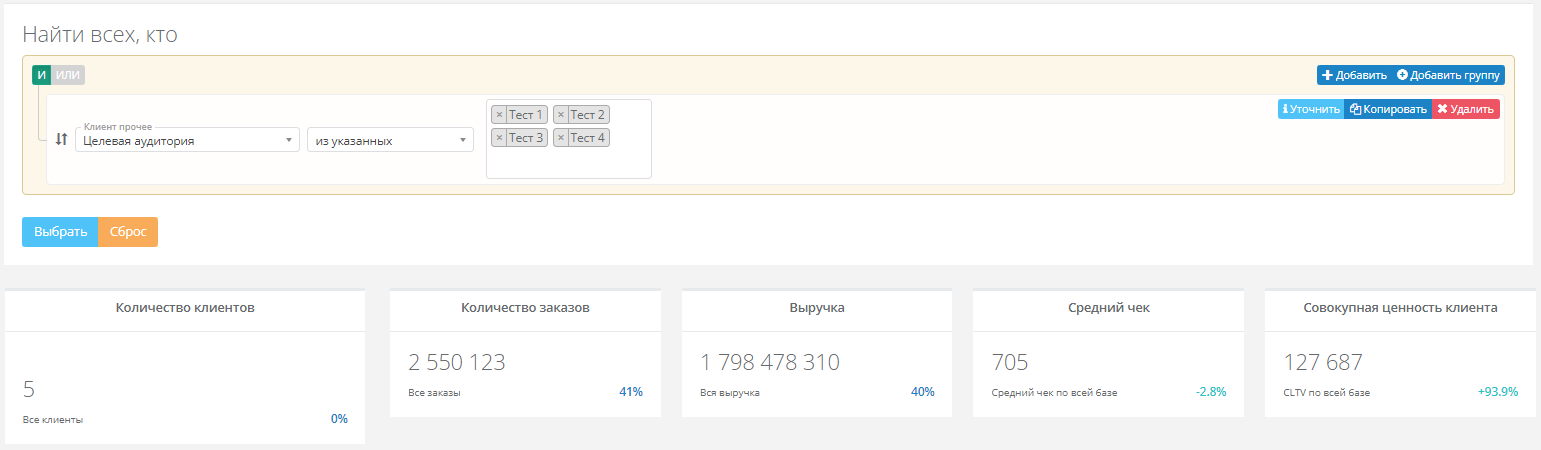Click the -2.8% average check change
1541x450 pixels.
tap(1211, 392)
